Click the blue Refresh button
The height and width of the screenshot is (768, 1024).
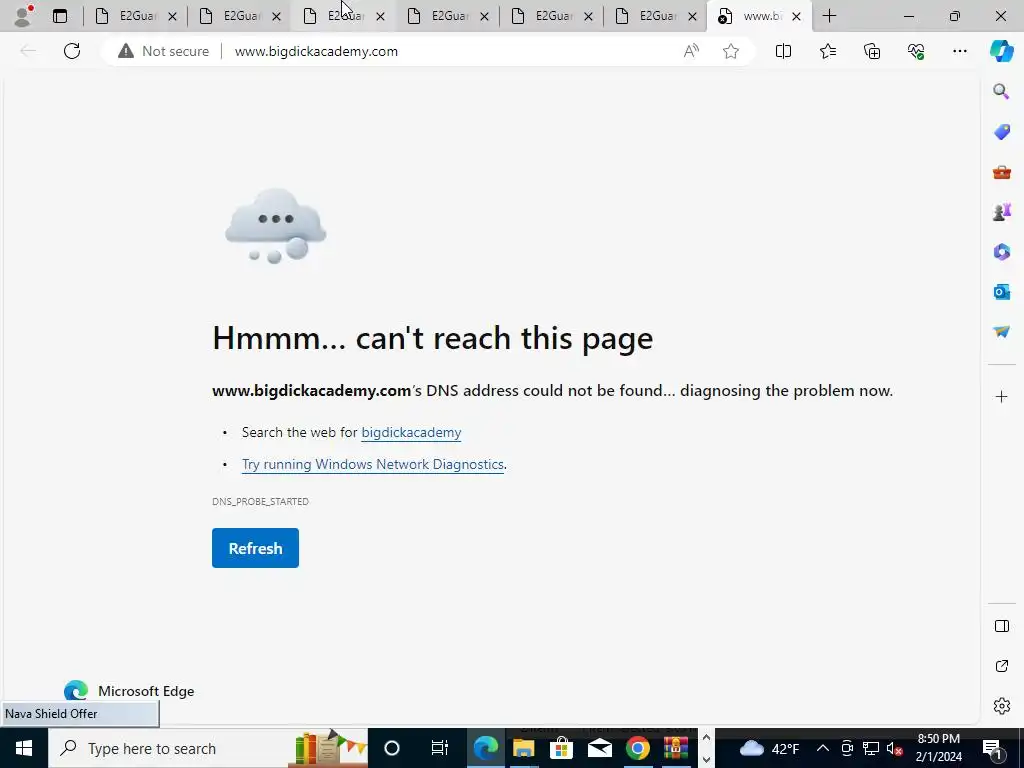[x=255, y=548]
